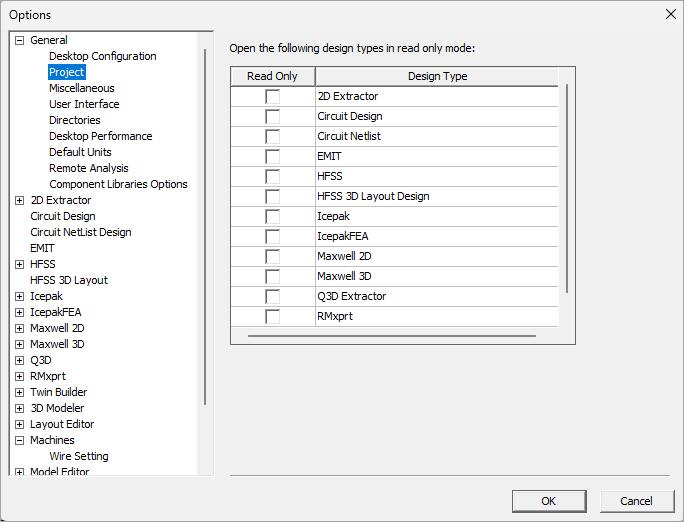Collapse the General tree node
This screenshot has height=522, width=684.
pos(19,41)
